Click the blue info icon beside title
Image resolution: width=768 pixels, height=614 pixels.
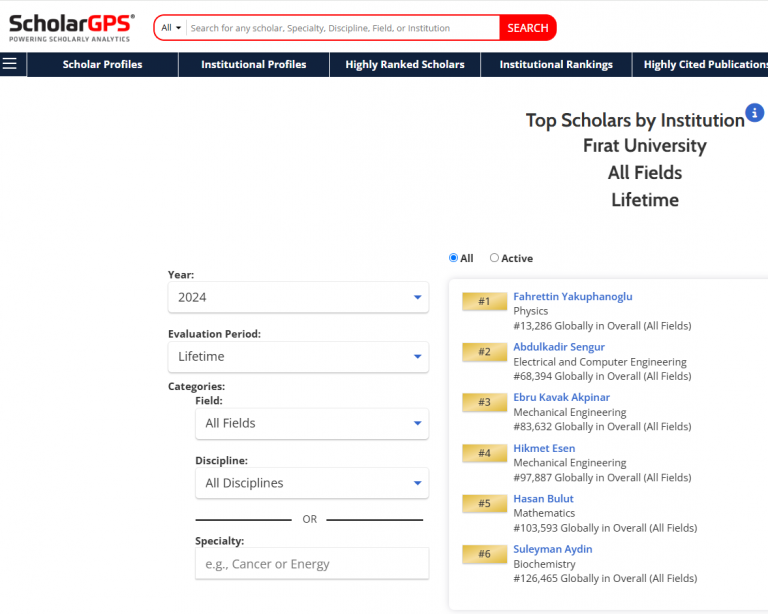pyautogui.click(x=754, y=113)
